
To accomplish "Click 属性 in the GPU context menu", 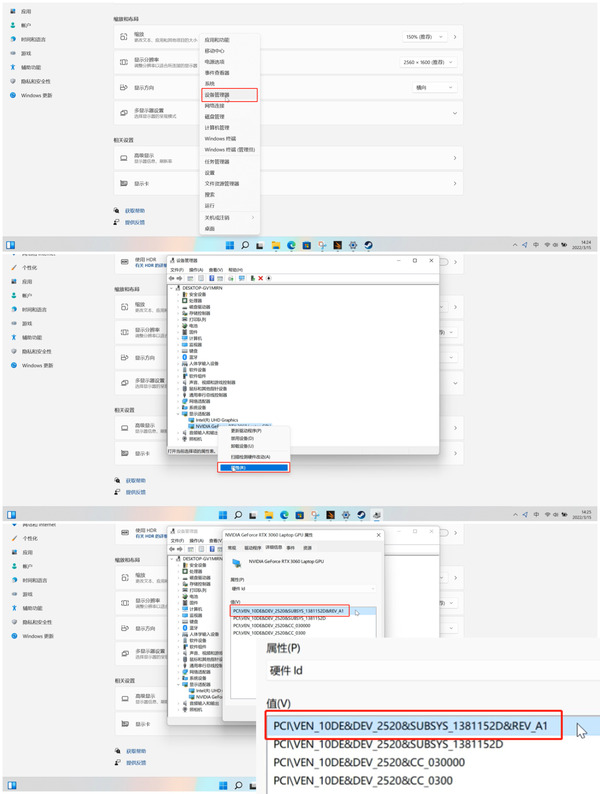I will point(238,467).
